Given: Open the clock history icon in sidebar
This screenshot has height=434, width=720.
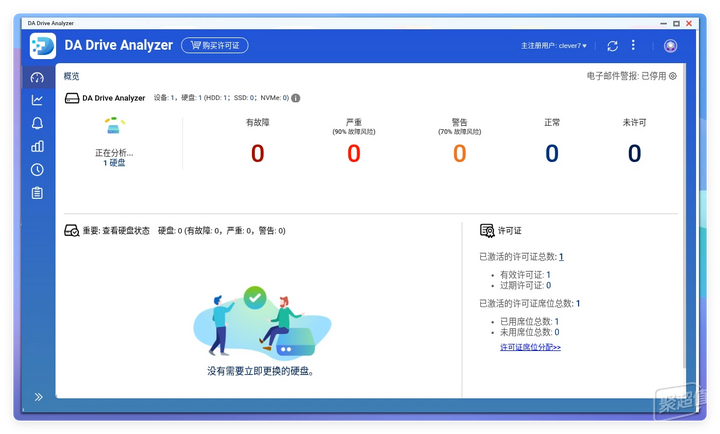Looking at the screenshot, I should click(38, 170).
